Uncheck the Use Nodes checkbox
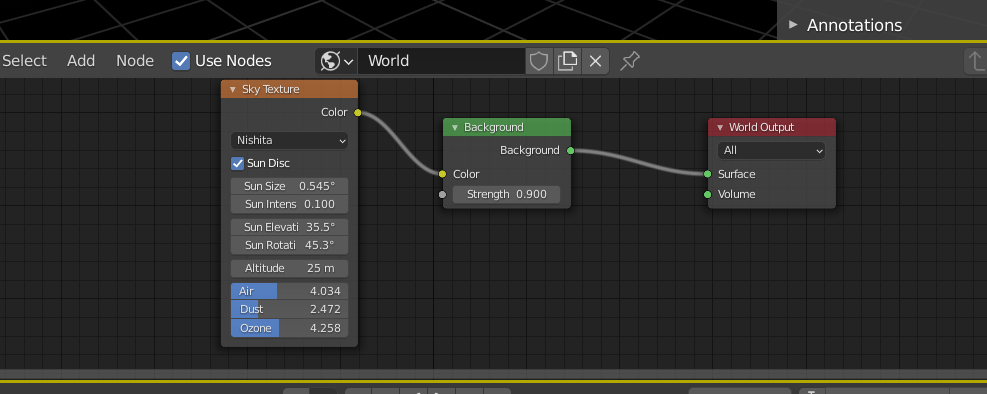 [x=181, y=61]
